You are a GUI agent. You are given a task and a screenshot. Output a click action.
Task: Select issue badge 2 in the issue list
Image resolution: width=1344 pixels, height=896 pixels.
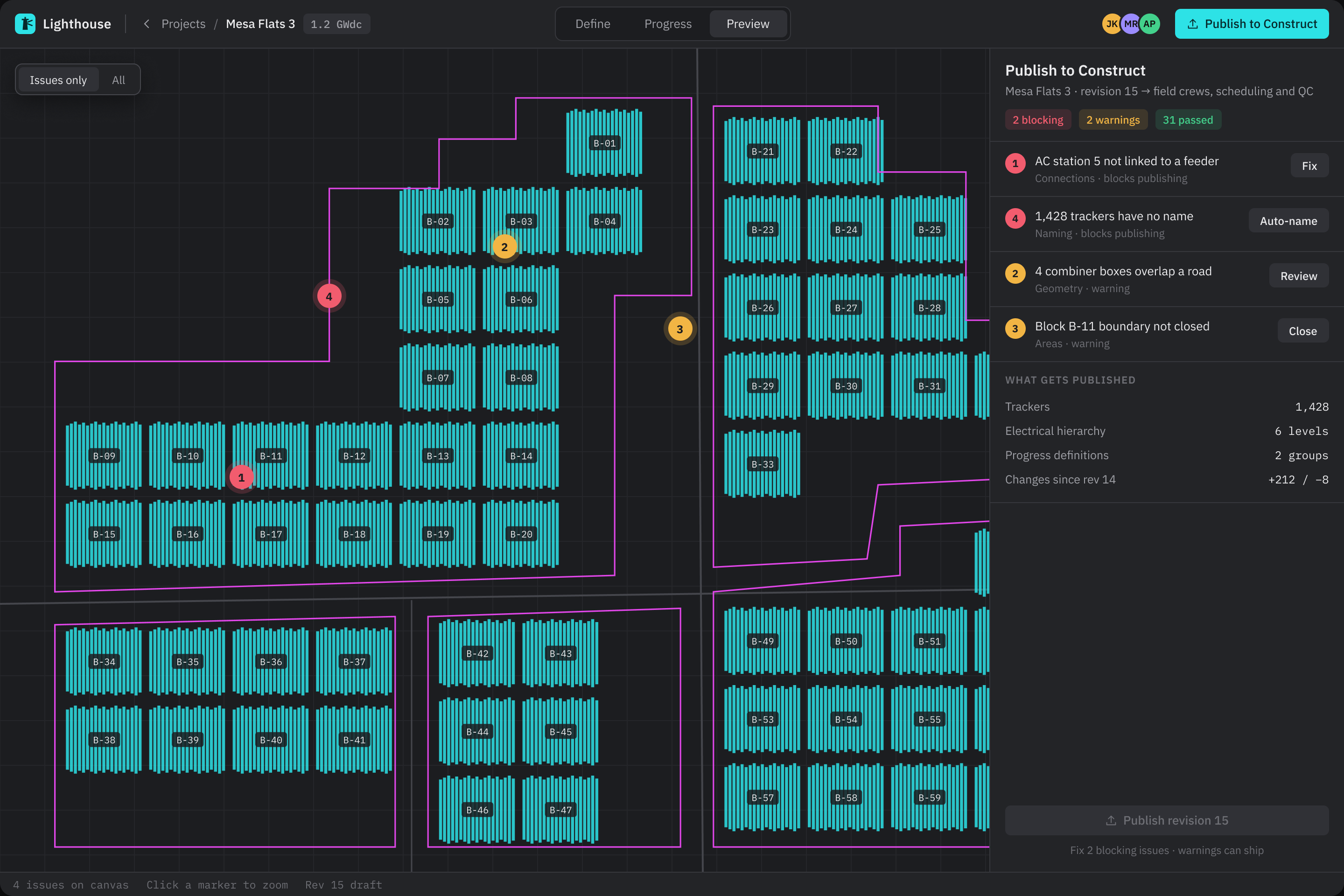[1015, 273]
